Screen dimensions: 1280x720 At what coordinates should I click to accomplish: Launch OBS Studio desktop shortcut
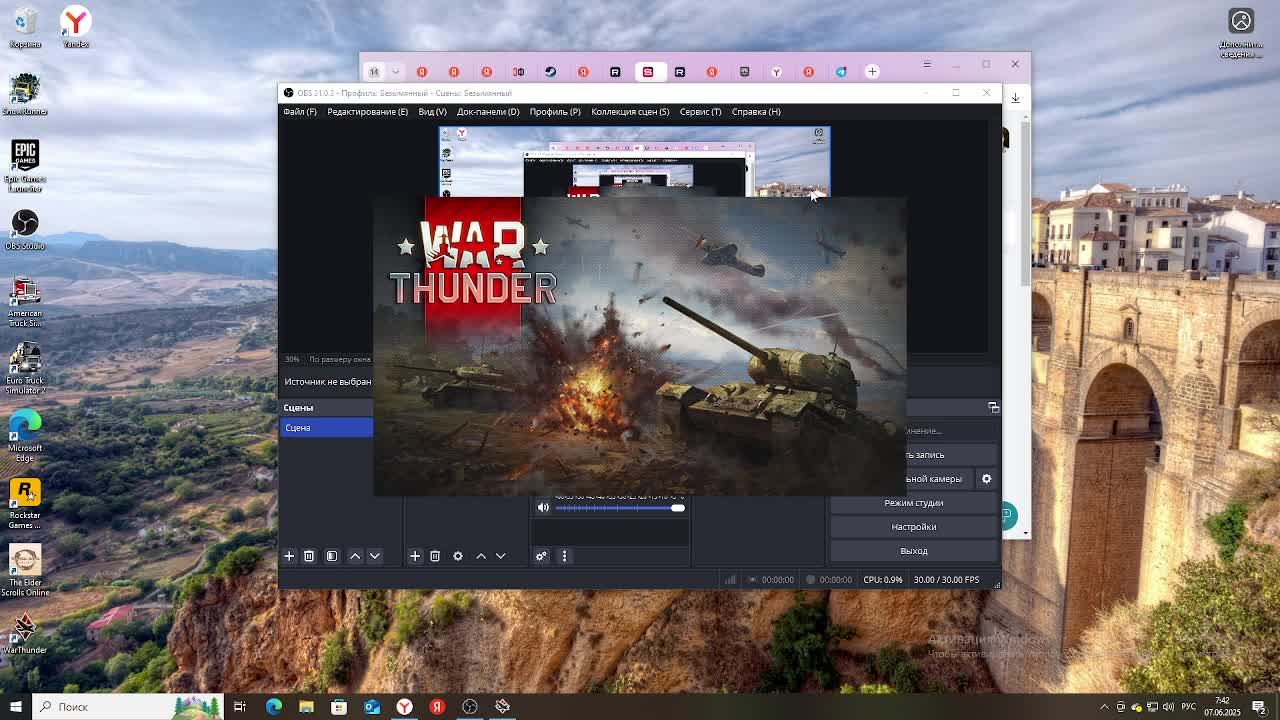pyautogui.click(x=25, y=229)
